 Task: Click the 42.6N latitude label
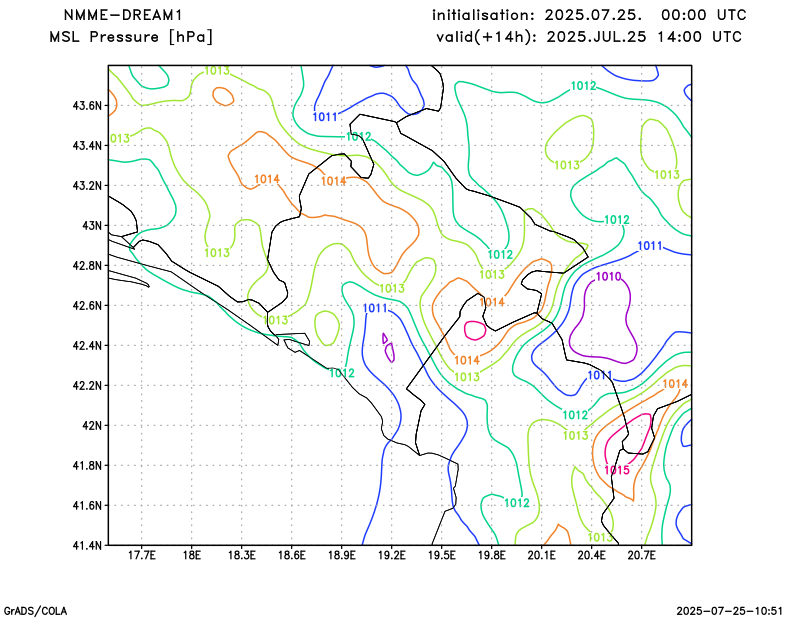[87, 305]
